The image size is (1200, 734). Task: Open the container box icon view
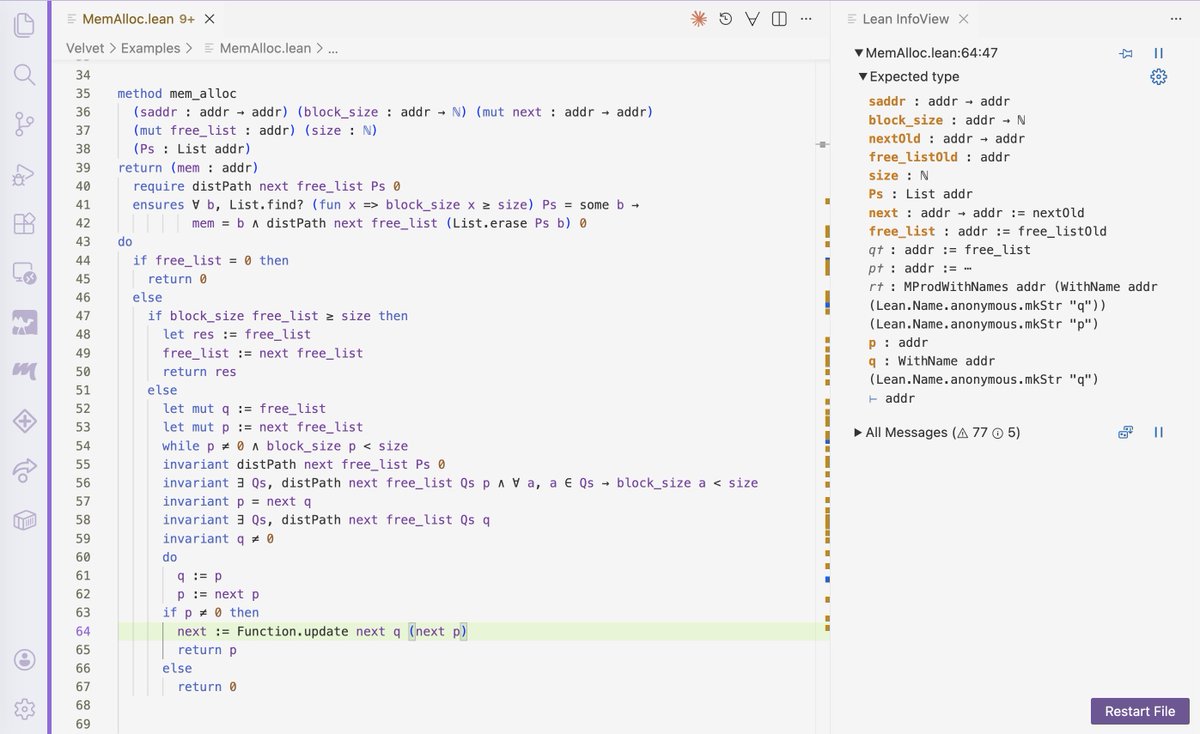[24, 520]
